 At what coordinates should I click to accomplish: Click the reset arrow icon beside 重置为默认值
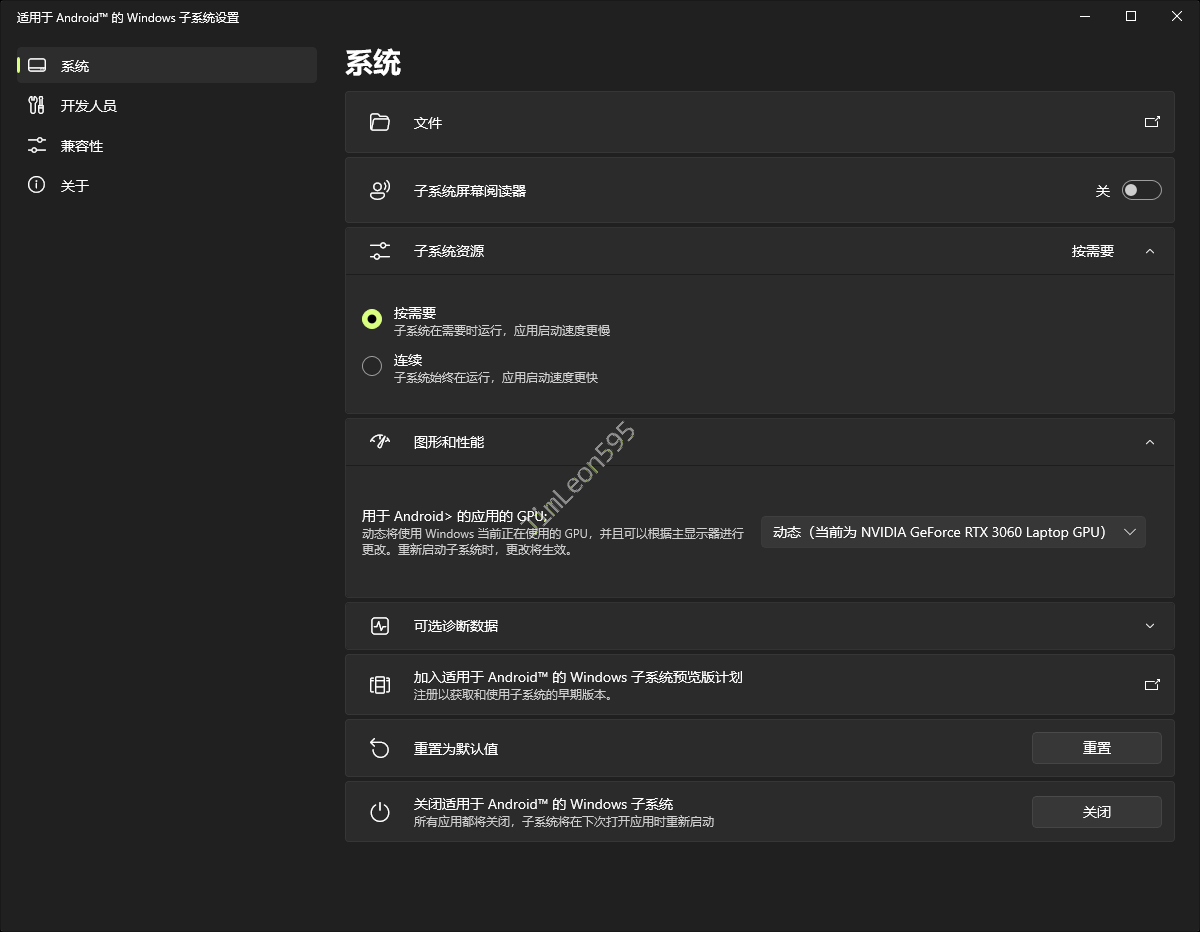click(x=379, y=748)
